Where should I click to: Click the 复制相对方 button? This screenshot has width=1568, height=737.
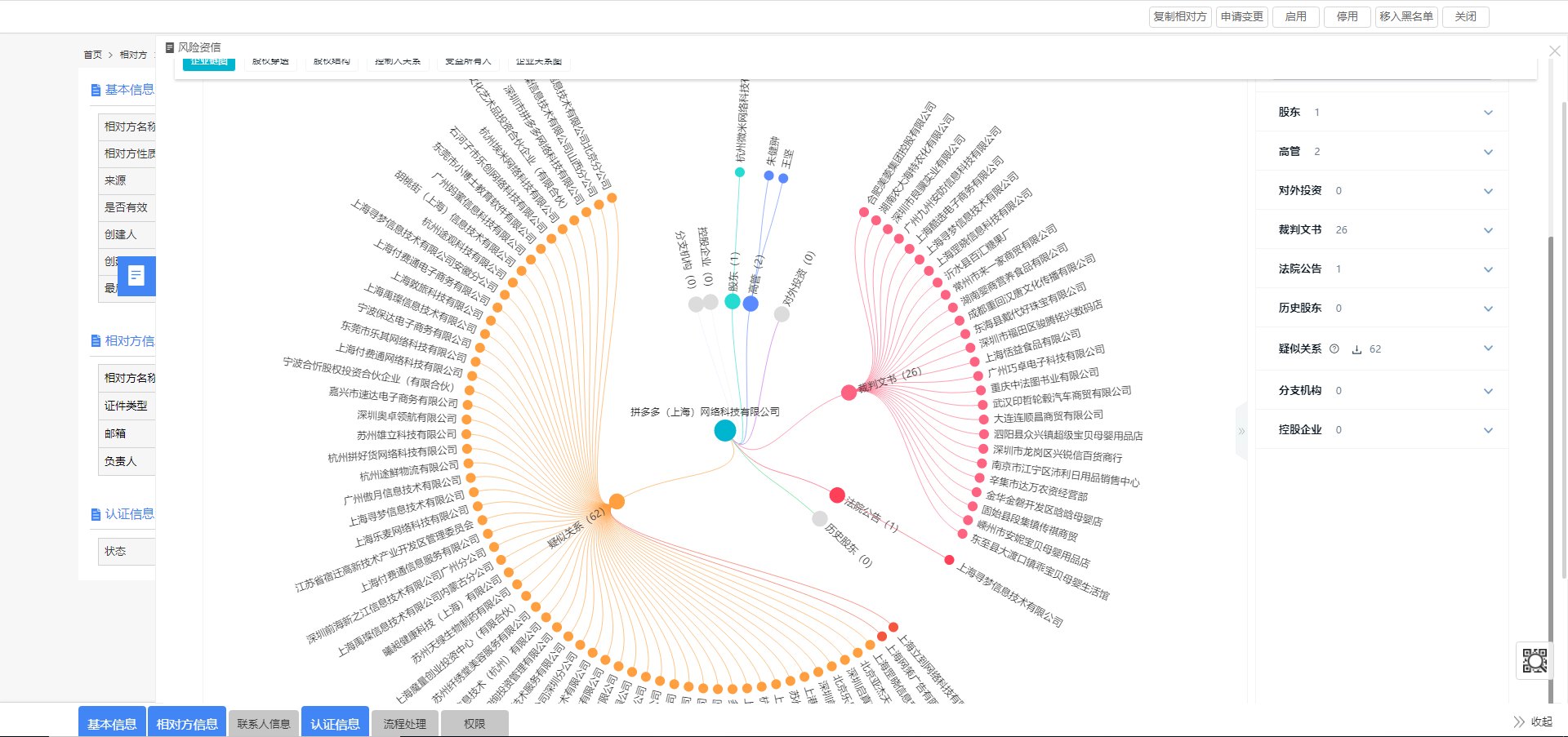[1179, 16]
